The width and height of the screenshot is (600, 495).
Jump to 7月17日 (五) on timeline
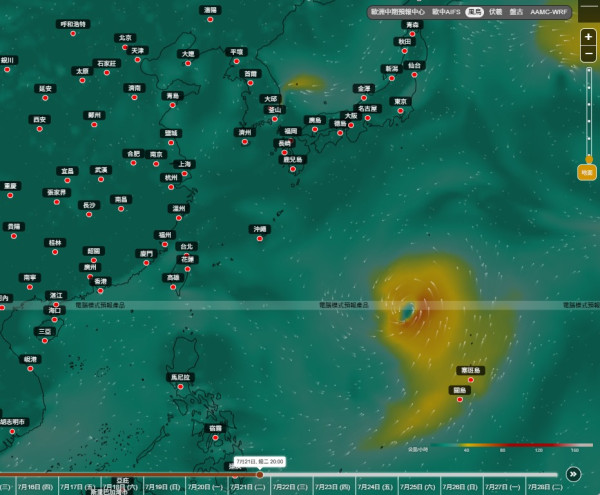[78, 487]
